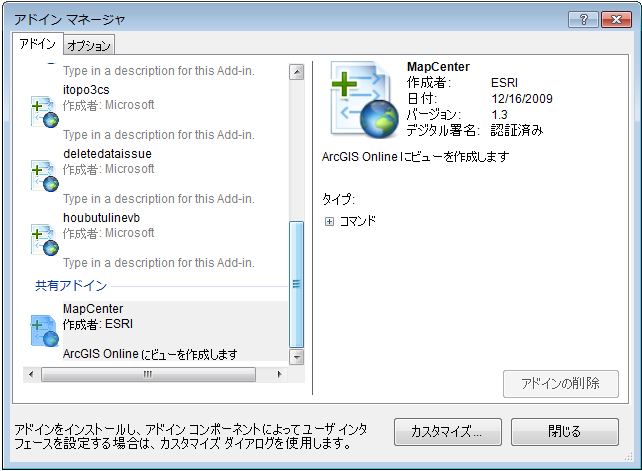Click 作成者: ESRI in the list

(x=98, y=324)
